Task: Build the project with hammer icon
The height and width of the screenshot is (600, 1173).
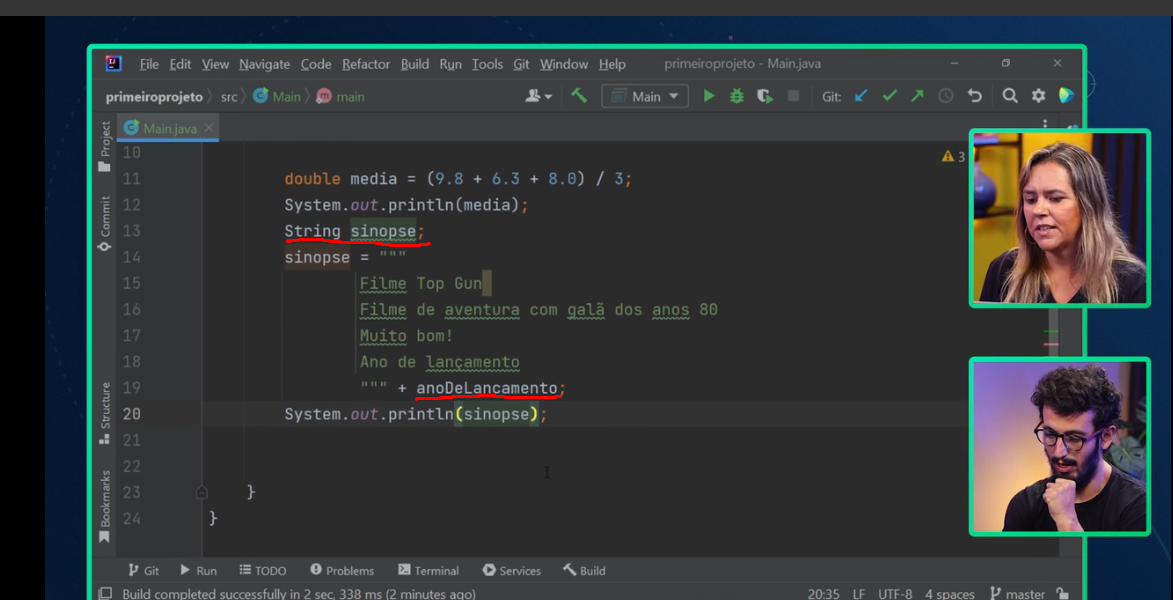Action: 579,96
